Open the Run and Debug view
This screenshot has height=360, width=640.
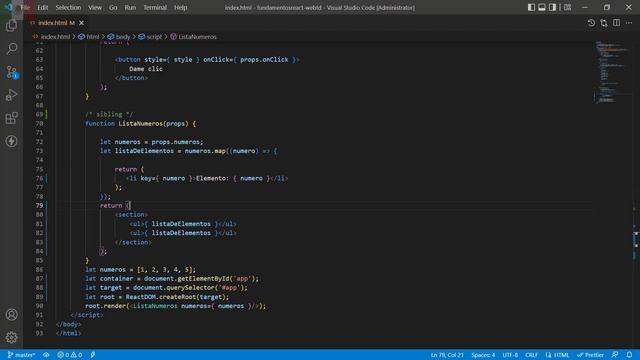(x=11, y=95)
